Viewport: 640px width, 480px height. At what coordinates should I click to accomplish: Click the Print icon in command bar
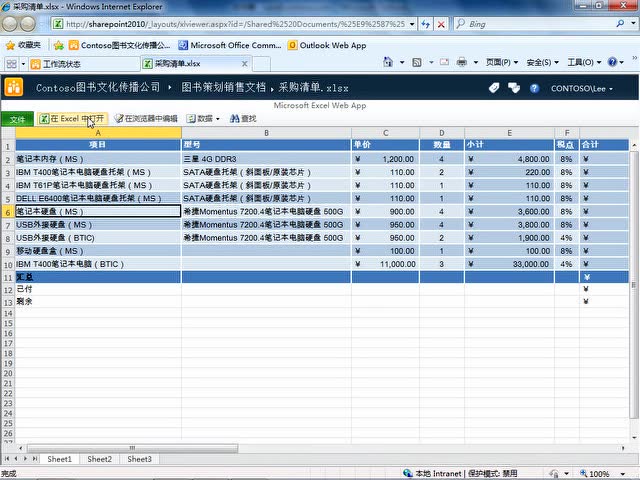pyautogui.click(x=462, y=62)
